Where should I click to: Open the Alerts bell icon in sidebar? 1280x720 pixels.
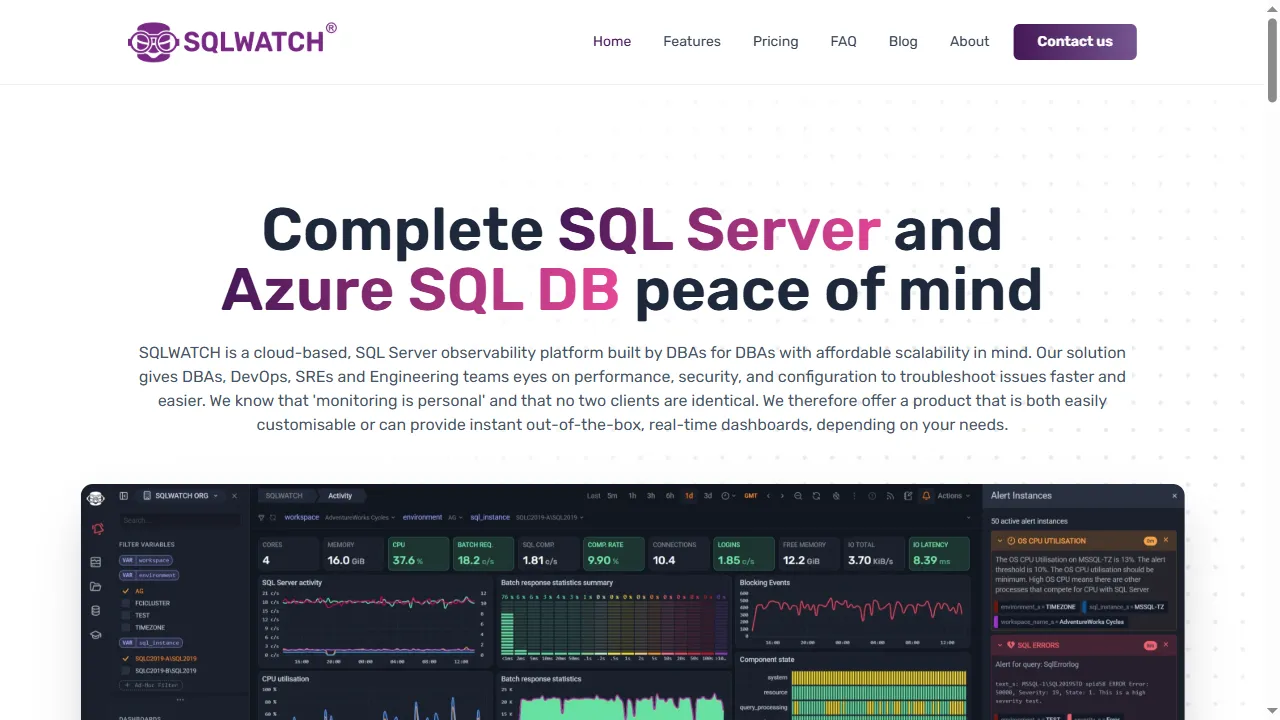pos(98,528)
